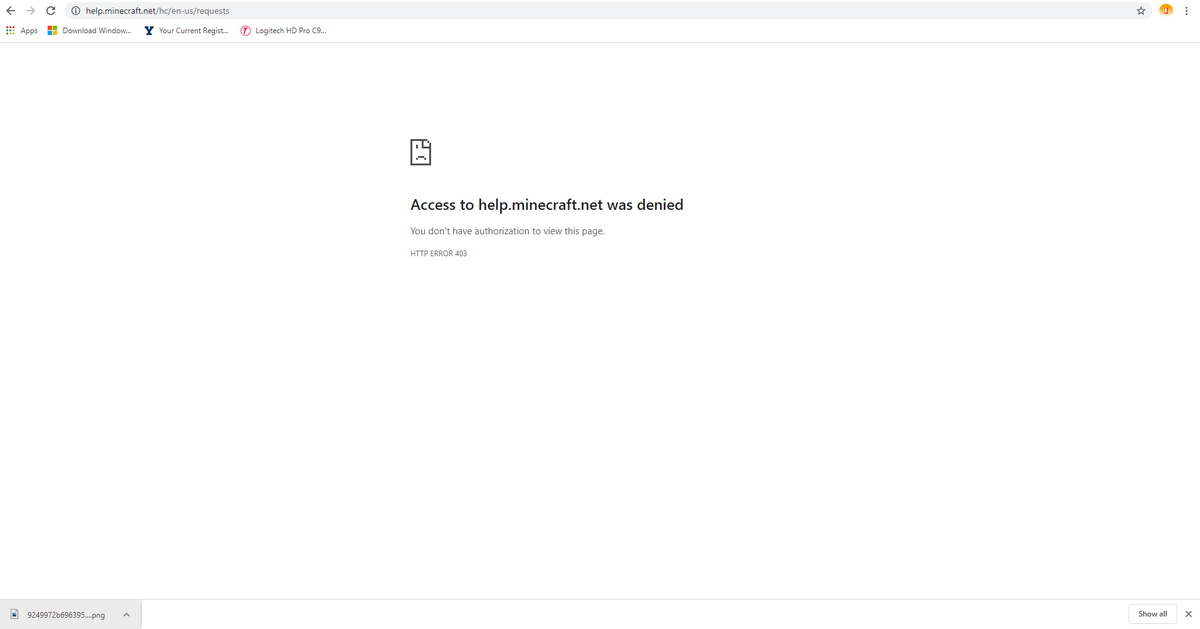Go back to the previous page
Viewport: 1200px width, 629px height.
[x=10, y=10]
